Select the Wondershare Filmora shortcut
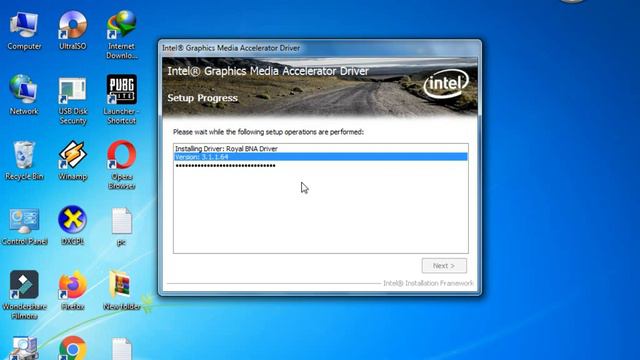Viewport: 640px width, 360px height. 24,295
